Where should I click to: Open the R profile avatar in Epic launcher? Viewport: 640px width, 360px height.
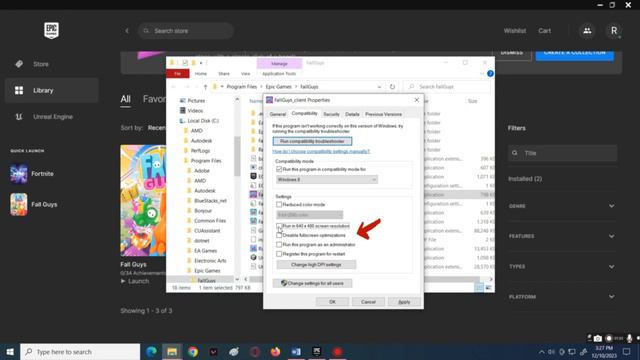click(x=613, y=31)
